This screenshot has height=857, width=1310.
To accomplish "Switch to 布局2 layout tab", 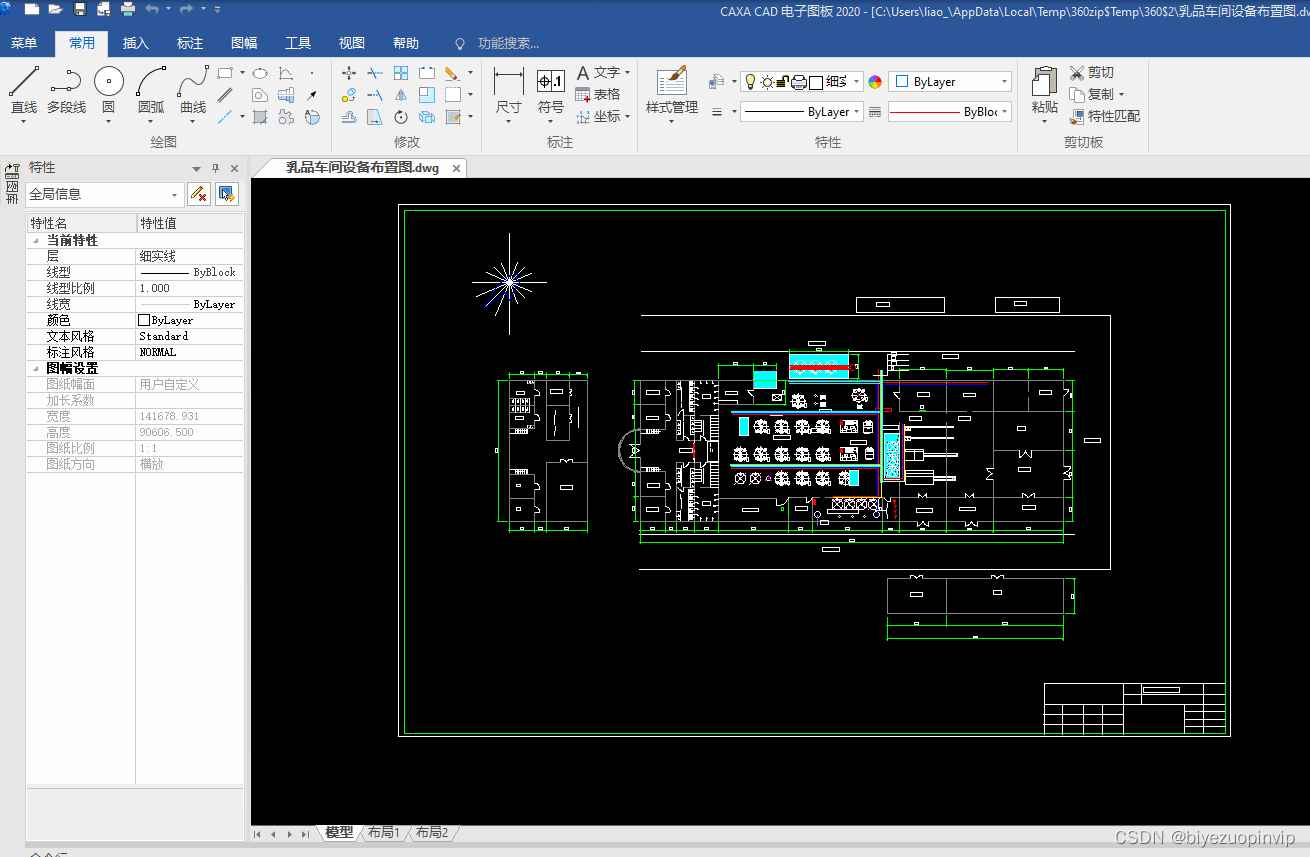I will [x=432, y=832].
